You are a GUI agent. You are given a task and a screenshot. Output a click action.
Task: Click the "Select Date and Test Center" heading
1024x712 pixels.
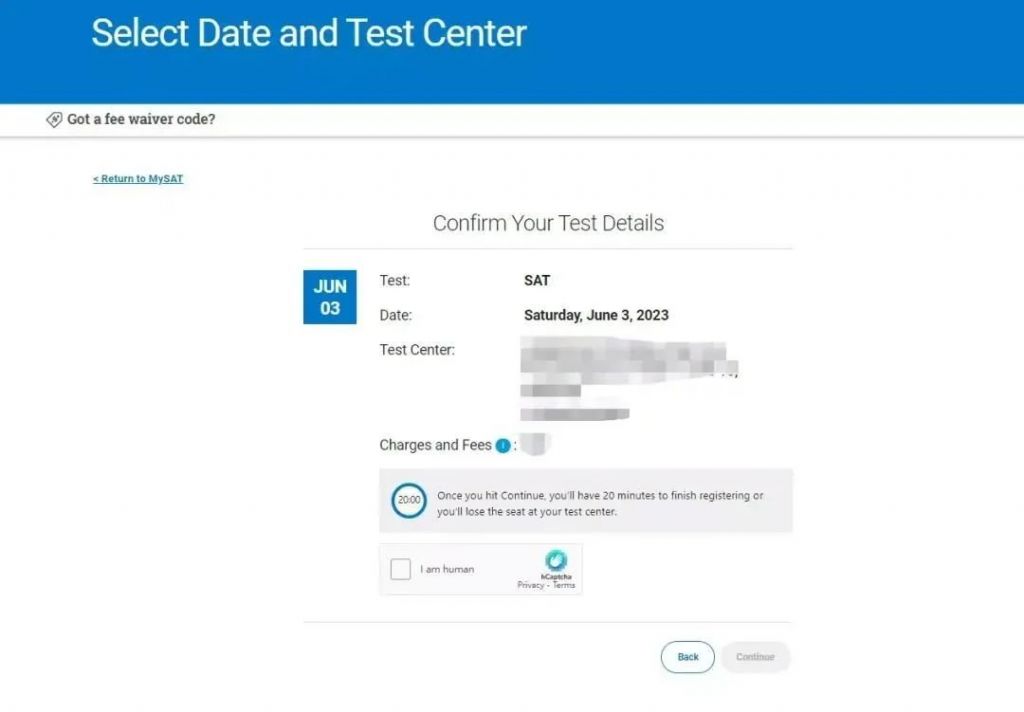pyautogui.click(x=309, y=34)
